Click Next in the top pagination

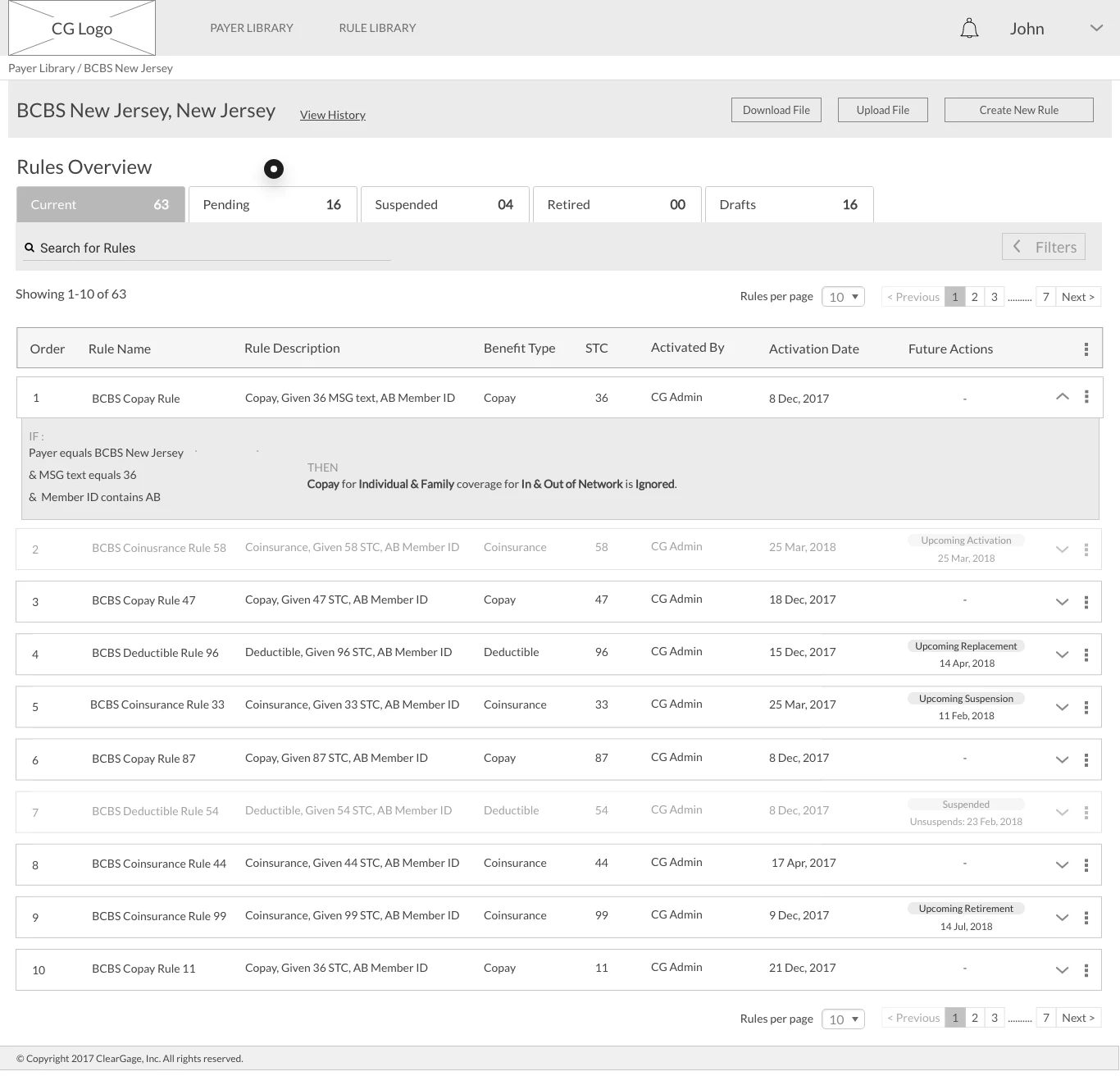click(x=1078, y=297)
